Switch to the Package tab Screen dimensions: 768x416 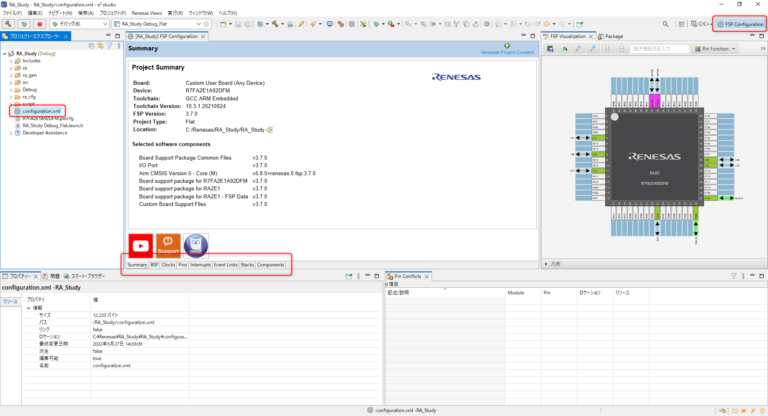click(x=610, y=36)
